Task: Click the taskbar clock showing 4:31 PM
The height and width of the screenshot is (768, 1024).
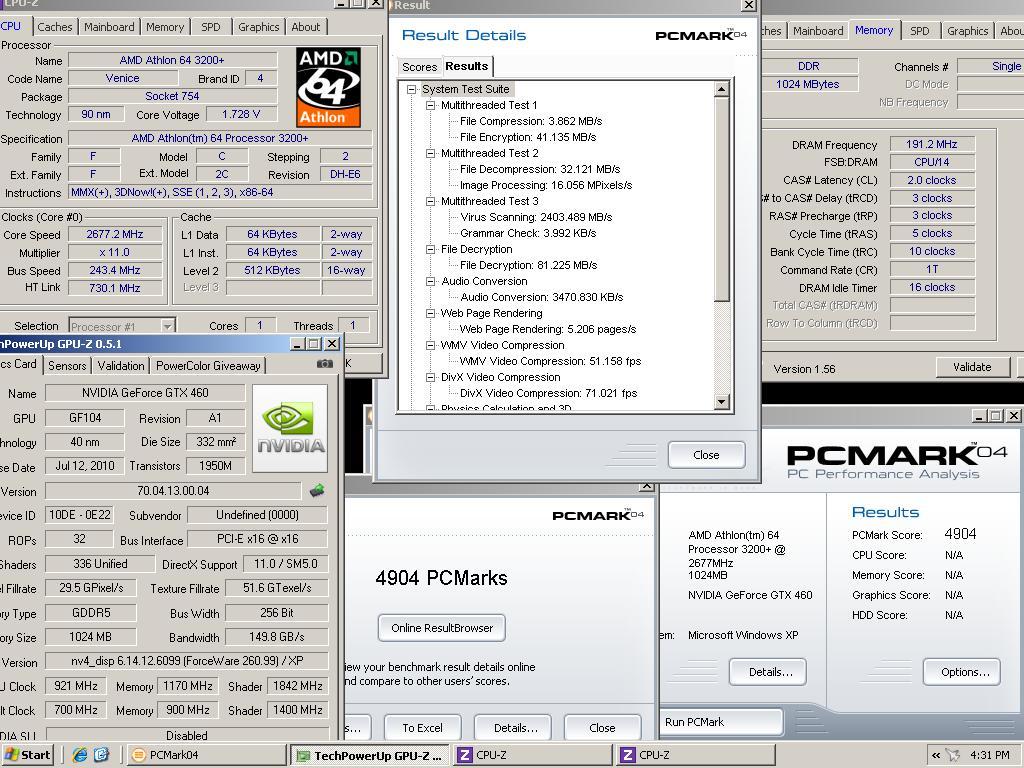Action: coord(990,755)
